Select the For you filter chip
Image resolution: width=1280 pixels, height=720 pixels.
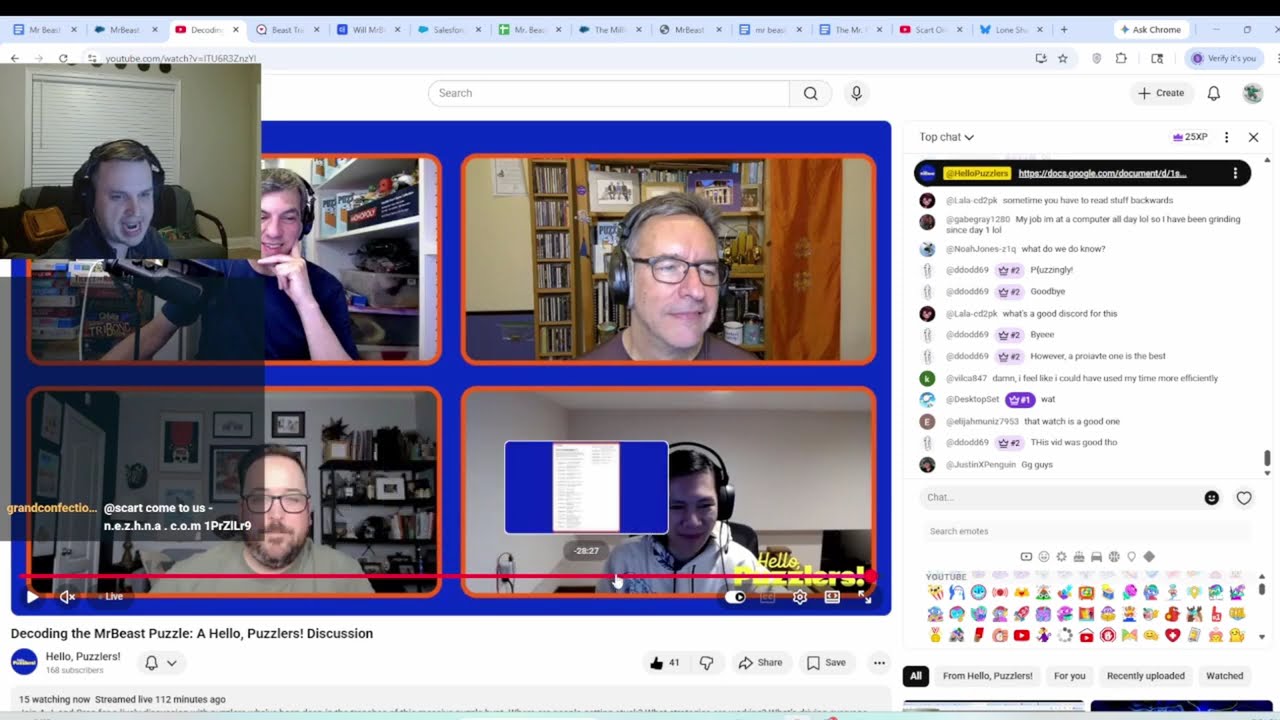pyautogui.click(x=1069, y=676)
